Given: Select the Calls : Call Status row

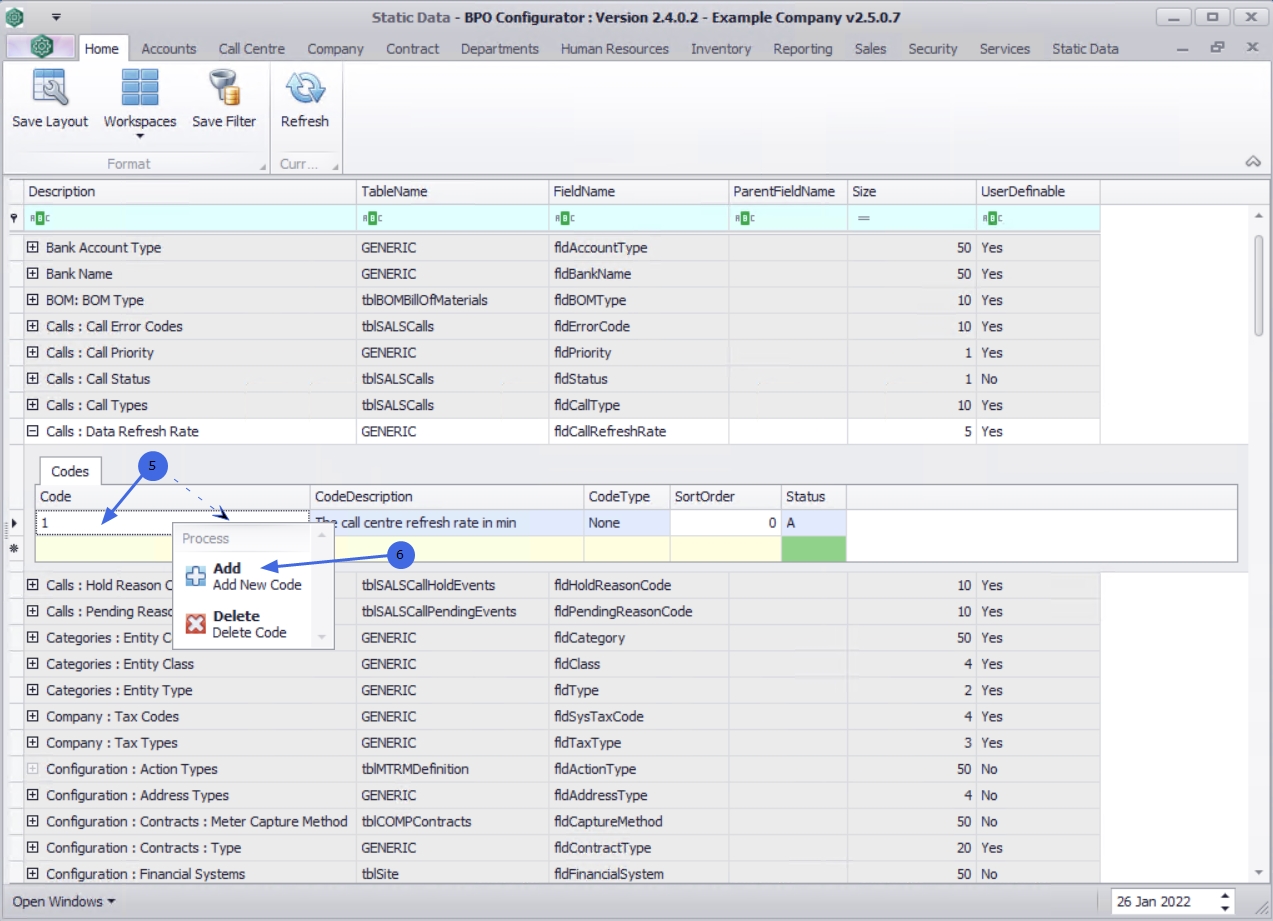Looking at the screenshot, I should (561, 379).
